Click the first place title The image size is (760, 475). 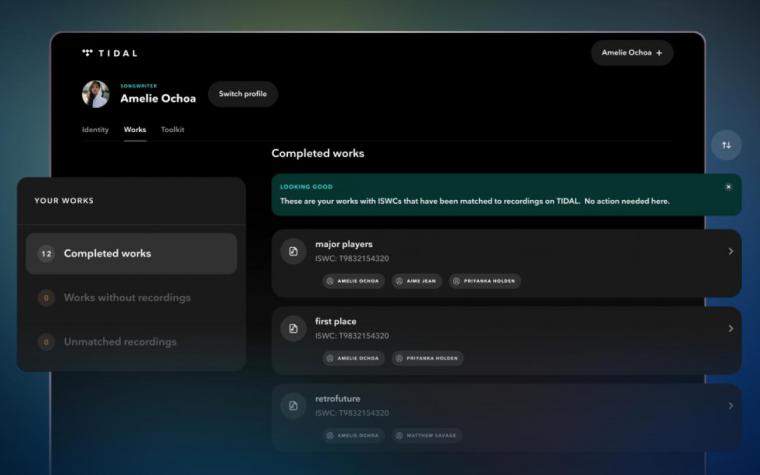pyautogui.click(x=335, y=321)
